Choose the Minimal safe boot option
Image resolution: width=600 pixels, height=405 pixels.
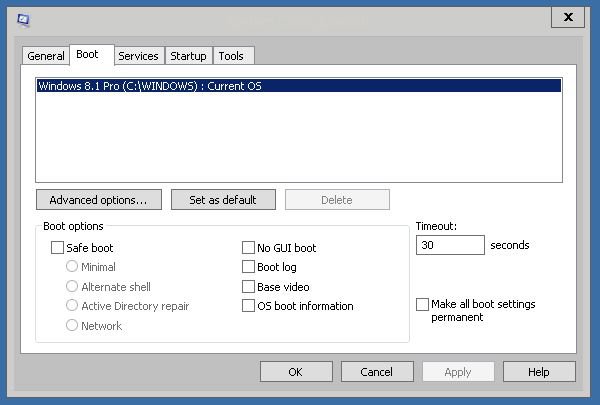click(x=72, y=266)
